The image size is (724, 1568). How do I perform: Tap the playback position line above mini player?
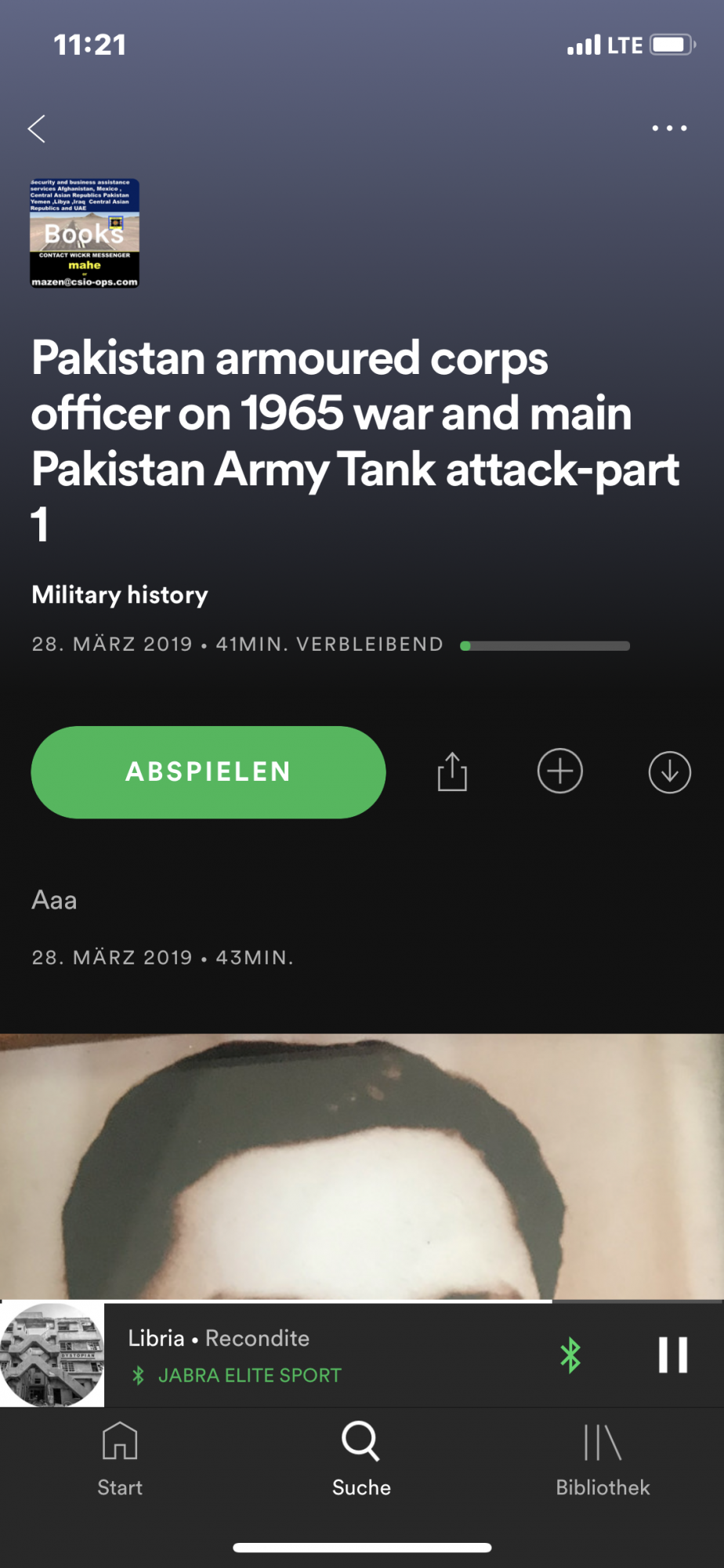click(362, 1301)
